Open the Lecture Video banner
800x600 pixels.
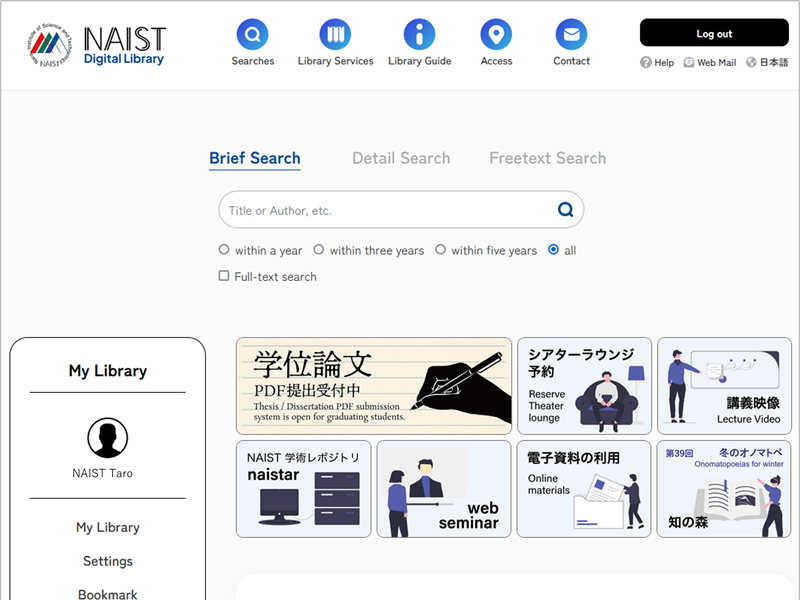click(x=724, y=385)
